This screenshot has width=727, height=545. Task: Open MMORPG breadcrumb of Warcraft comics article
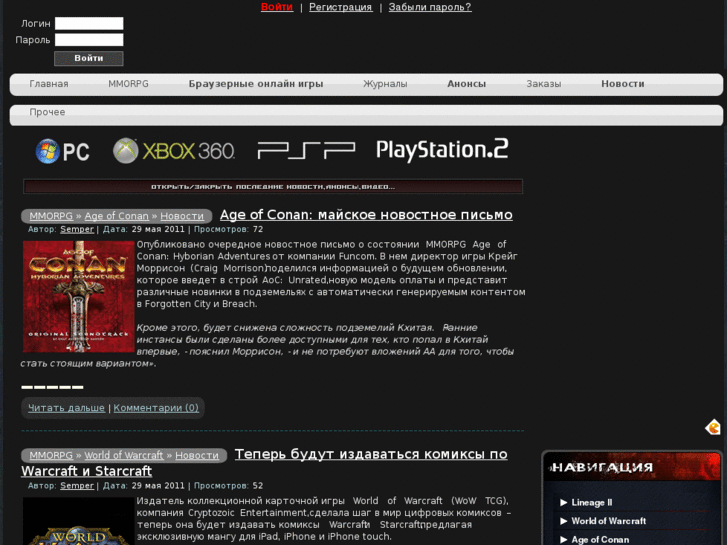(x=51, y=455)
